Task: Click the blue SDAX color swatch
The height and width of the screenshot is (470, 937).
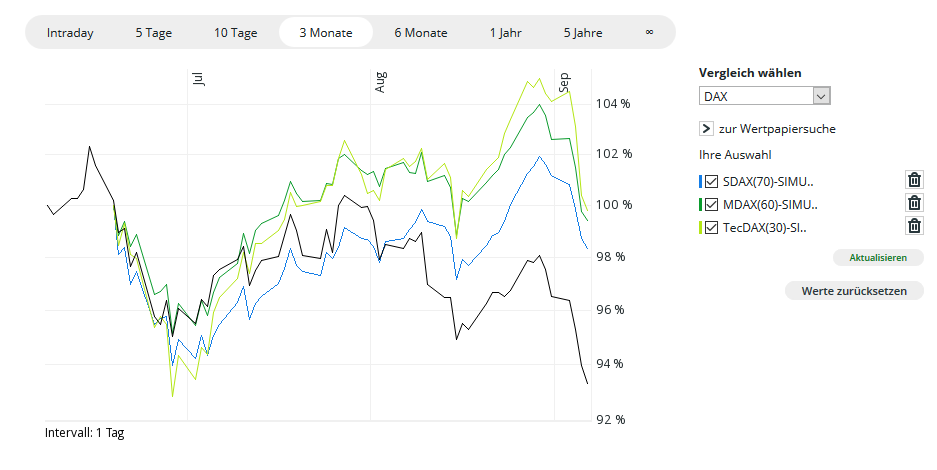Action: coord(701,182)
